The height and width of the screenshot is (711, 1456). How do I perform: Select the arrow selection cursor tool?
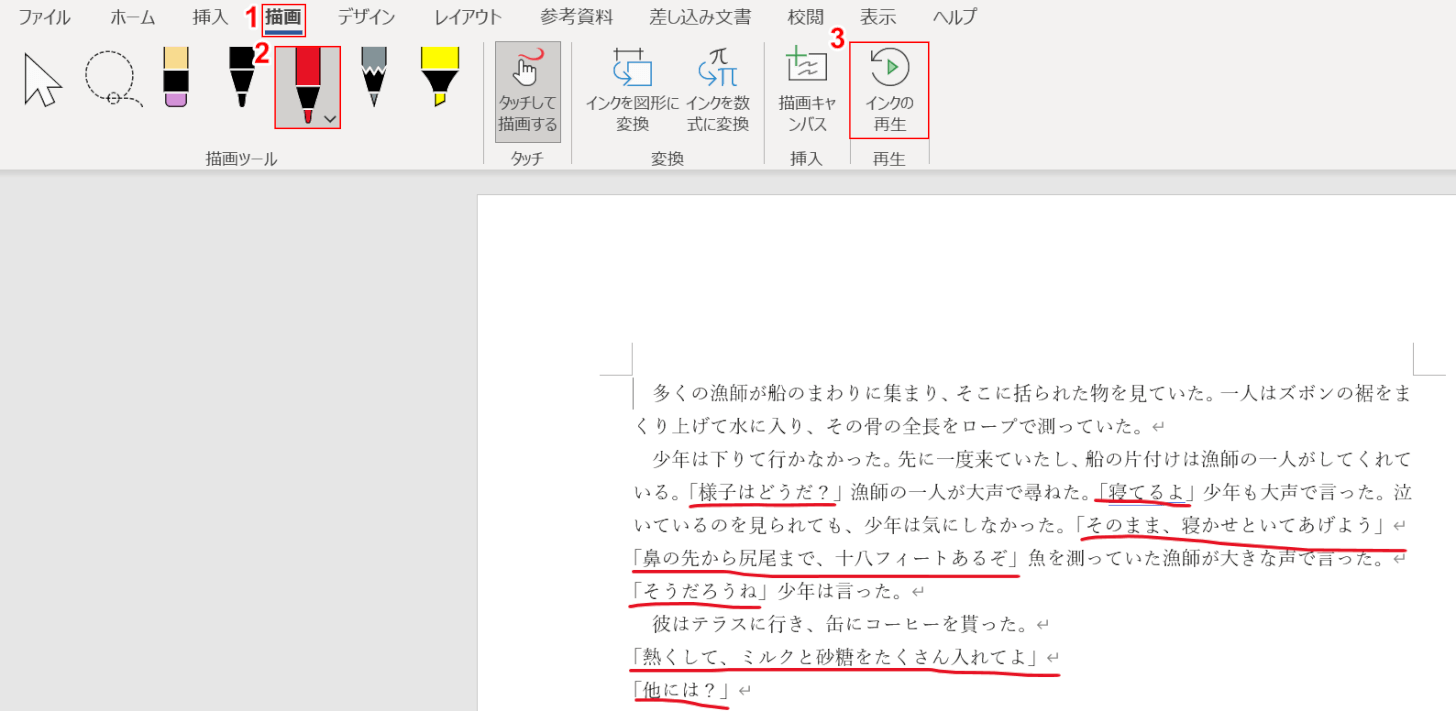tap(43, 81)
